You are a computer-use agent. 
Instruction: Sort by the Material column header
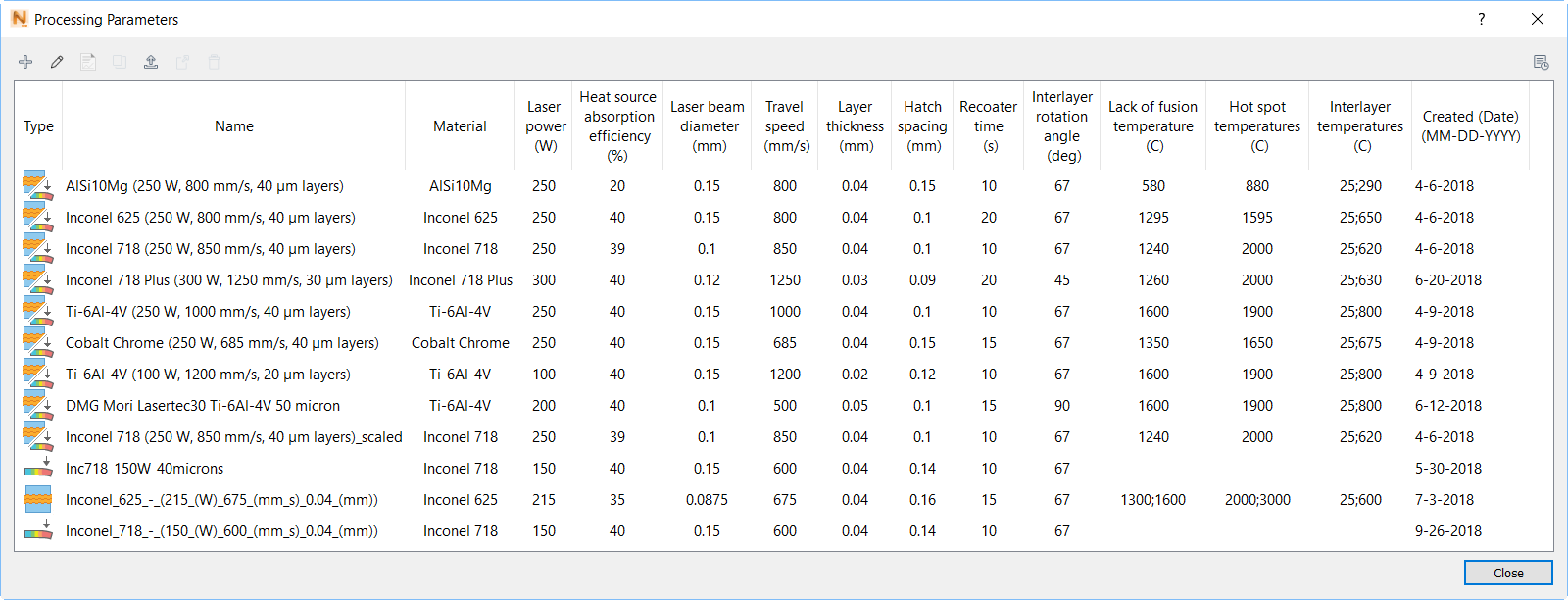[460, 126]
